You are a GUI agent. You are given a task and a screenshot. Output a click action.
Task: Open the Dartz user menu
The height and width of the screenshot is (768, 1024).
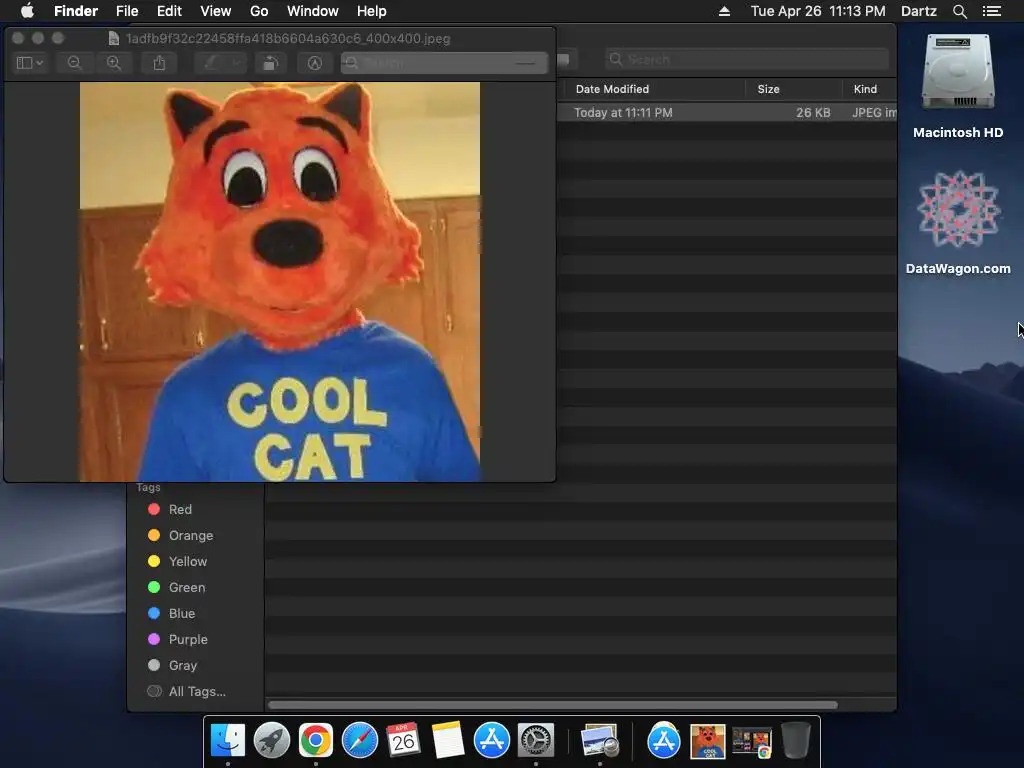pos(918,11)
